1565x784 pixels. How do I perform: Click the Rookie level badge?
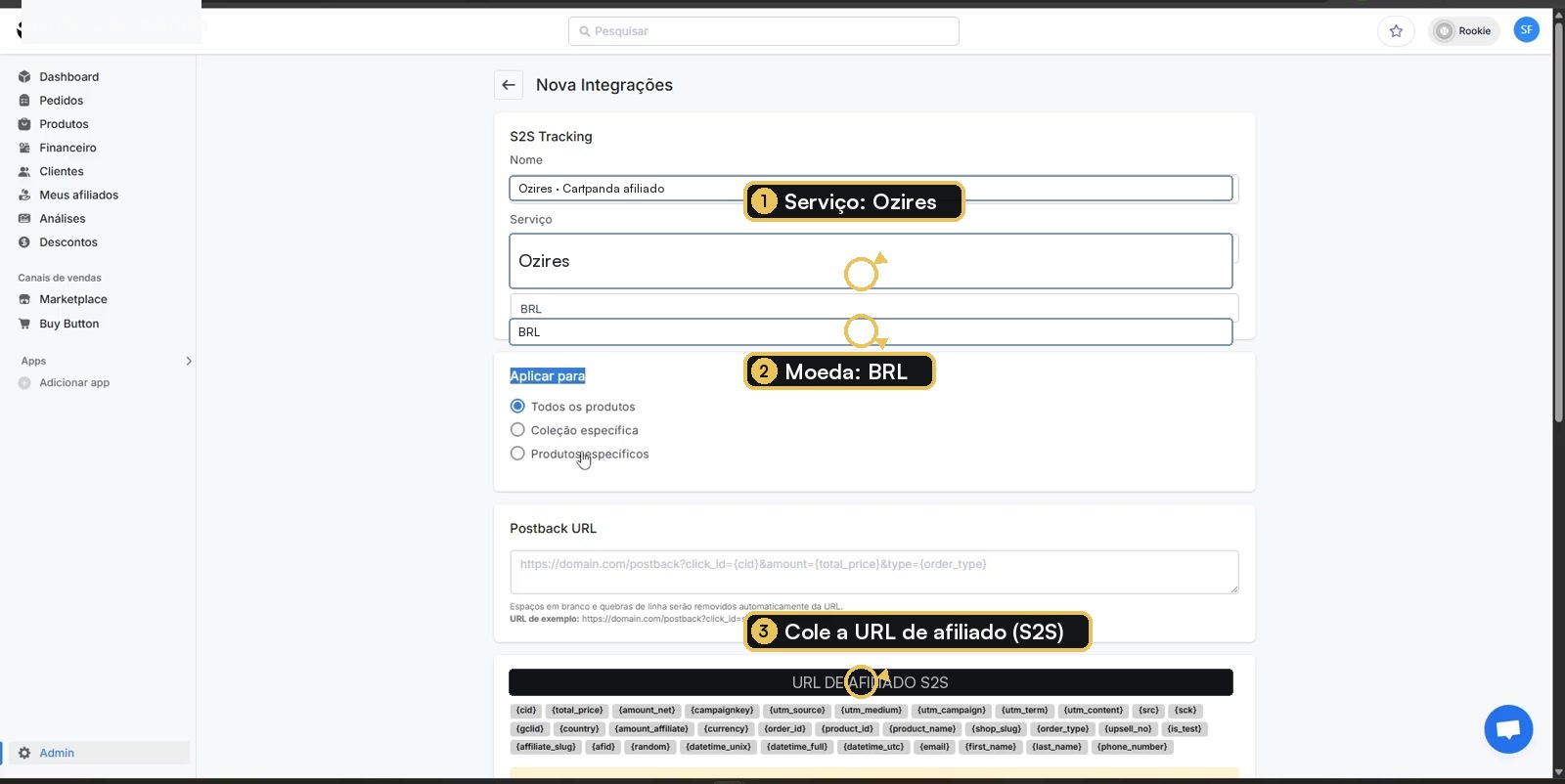[1463, 31]
